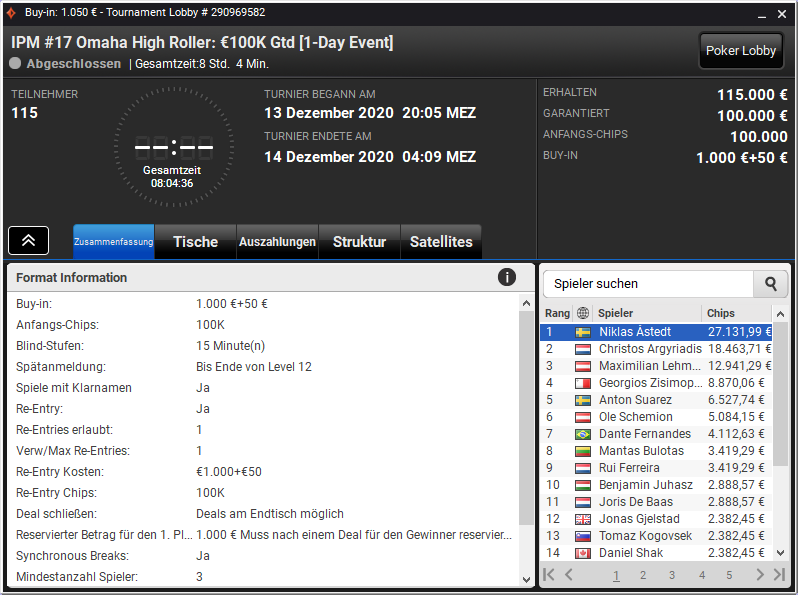Click flag beside Benjamin Juhasz
The height and width of the screenshot is (595, 798).
(x=583, y=485)
